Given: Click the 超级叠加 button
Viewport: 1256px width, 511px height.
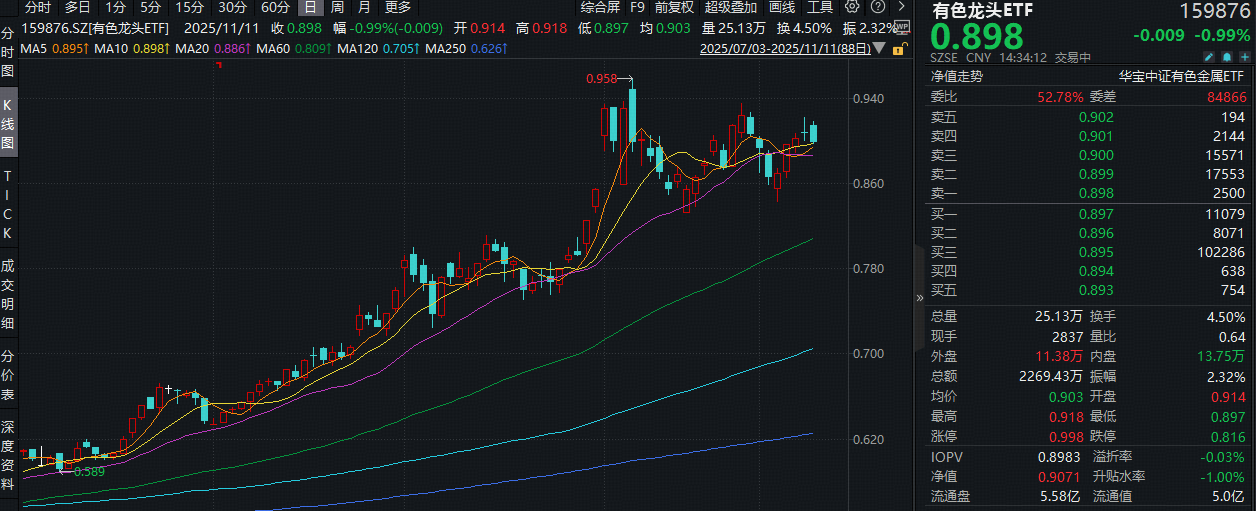Looking at the screenshot, I should coord(731,7).
